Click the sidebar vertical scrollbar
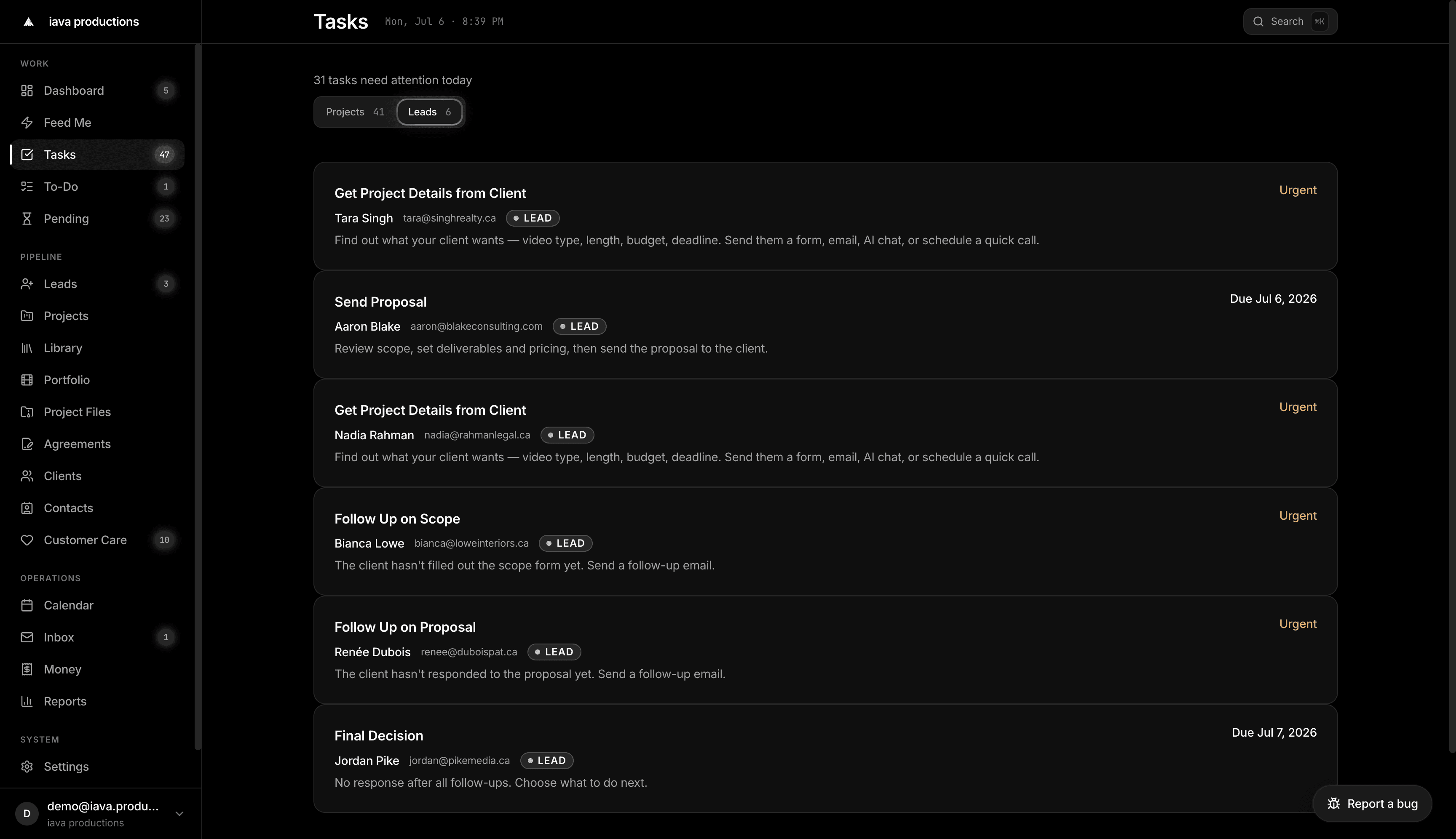 (198, 397)
